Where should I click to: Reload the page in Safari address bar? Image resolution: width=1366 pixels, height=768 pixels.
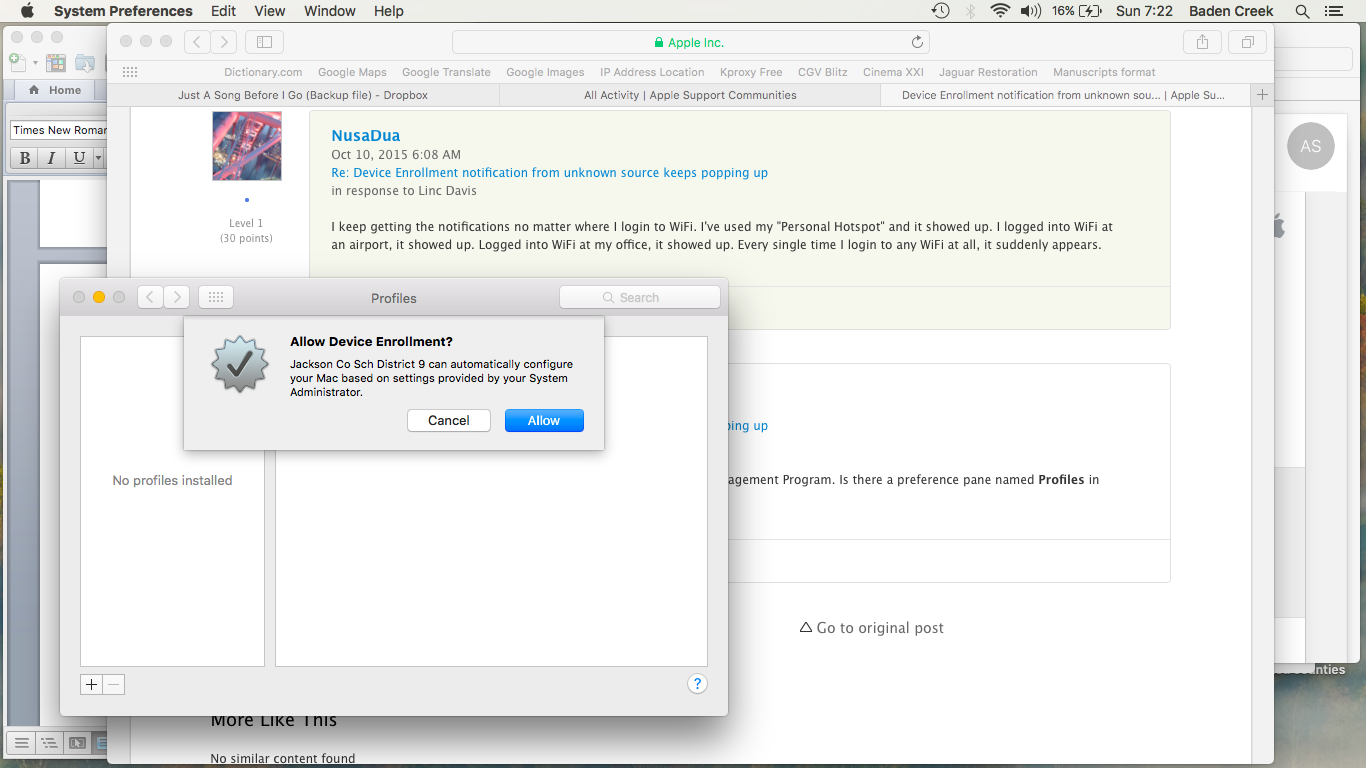pyautogui.click(x=917, y=42)
